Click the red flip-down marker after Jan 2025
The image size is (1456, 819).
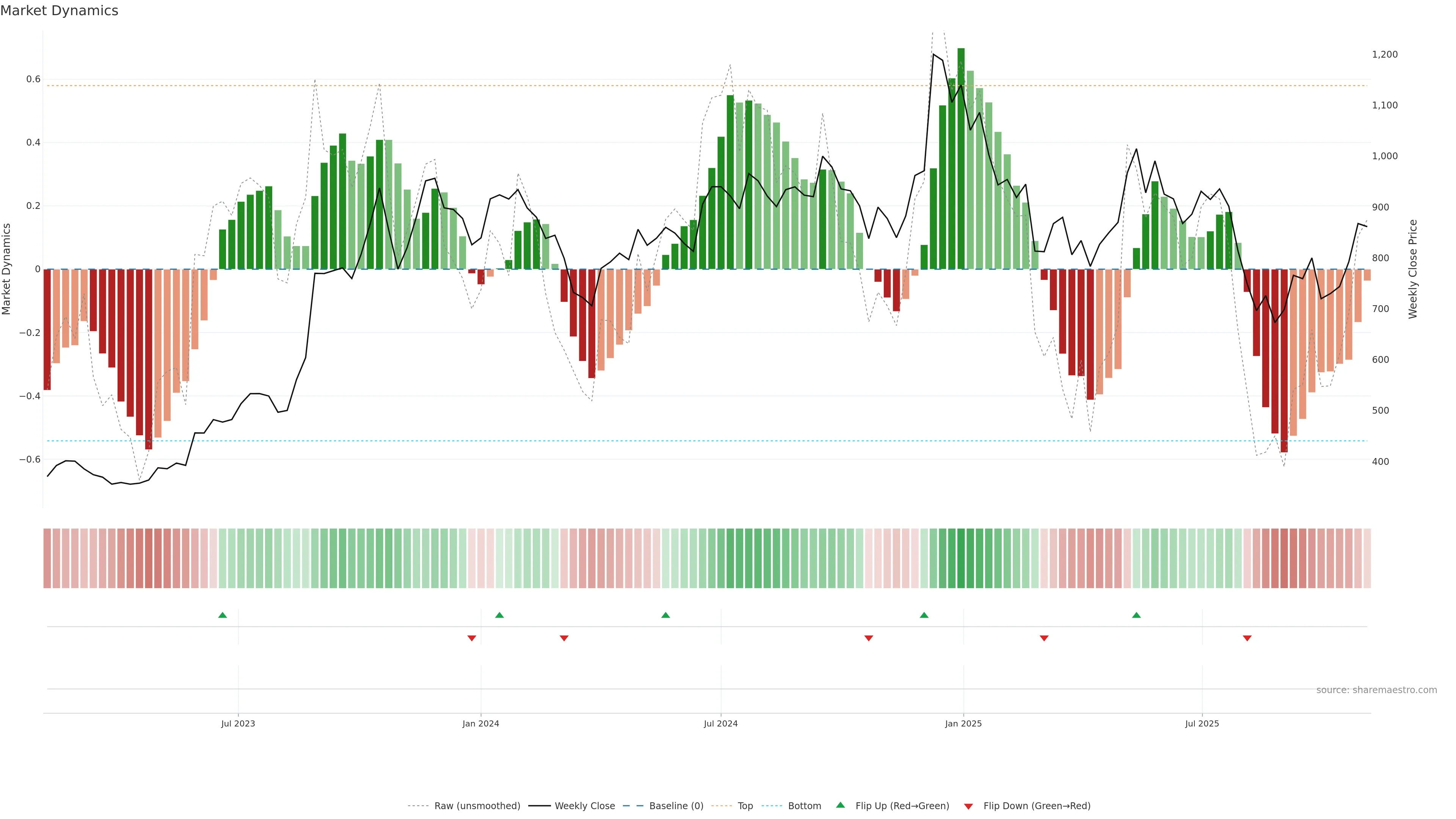(x=1044, y=638)
